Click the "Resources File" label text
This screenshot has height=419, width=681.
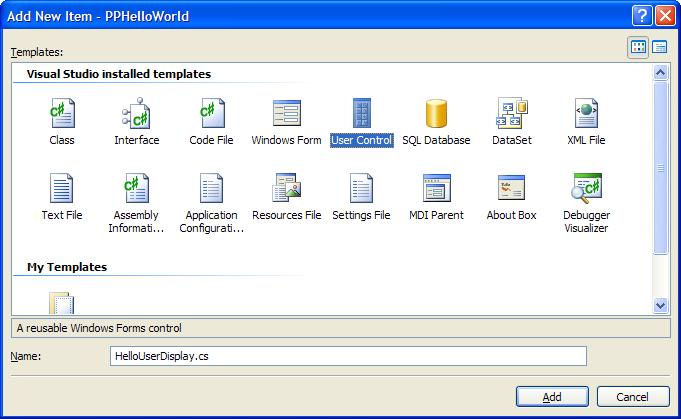point(287,215)
